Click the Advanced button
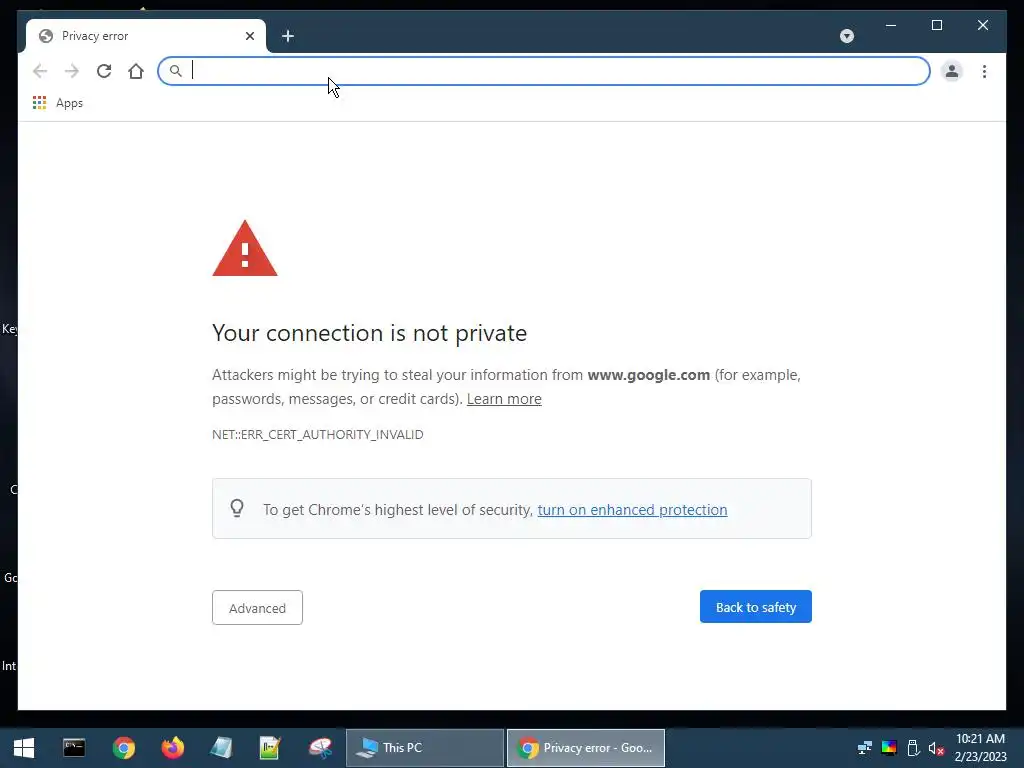1024x768 pixels. coord(257,608)
